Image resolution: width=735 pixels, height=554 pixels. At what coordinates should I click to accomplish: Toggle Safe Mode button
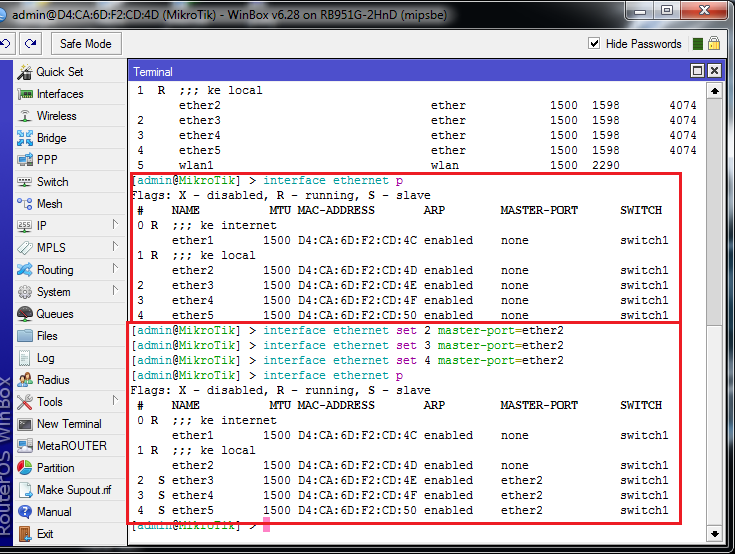point(86,44)
